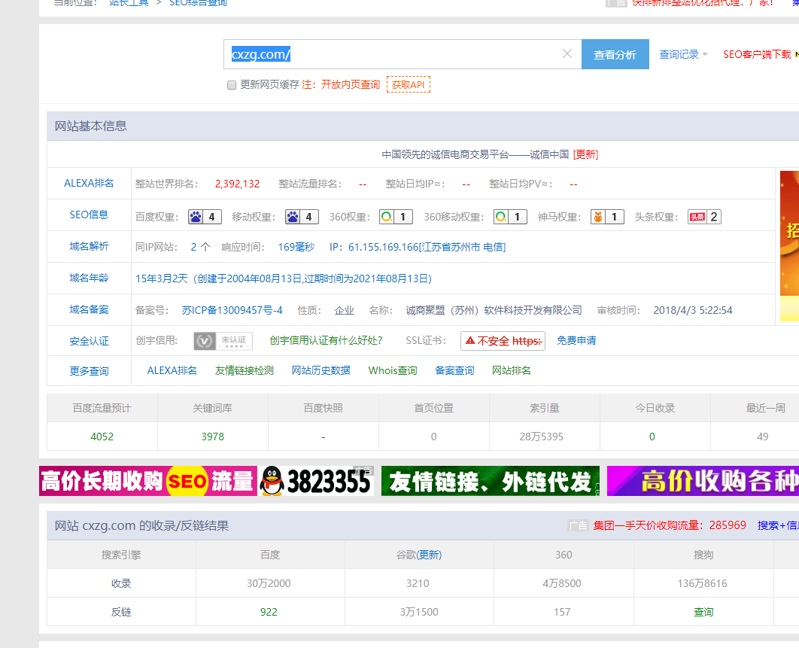Image resolution: width=799 pixels, height=648 pixels.
Task: Click company name 诚商聚盟（苏州）软件科技开发有限公司
Action: click(494, 310)
